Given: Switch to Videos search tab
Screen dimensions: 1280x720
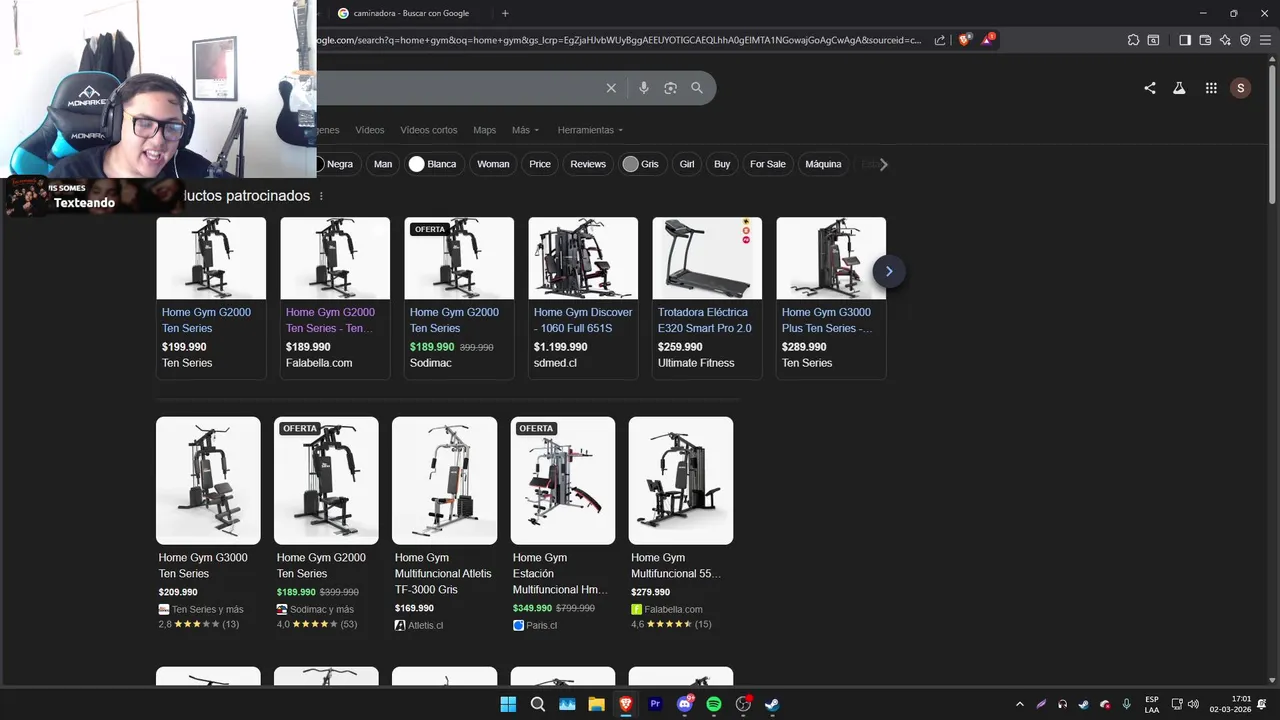Looking at the screenshot, I should click(369, 130).
